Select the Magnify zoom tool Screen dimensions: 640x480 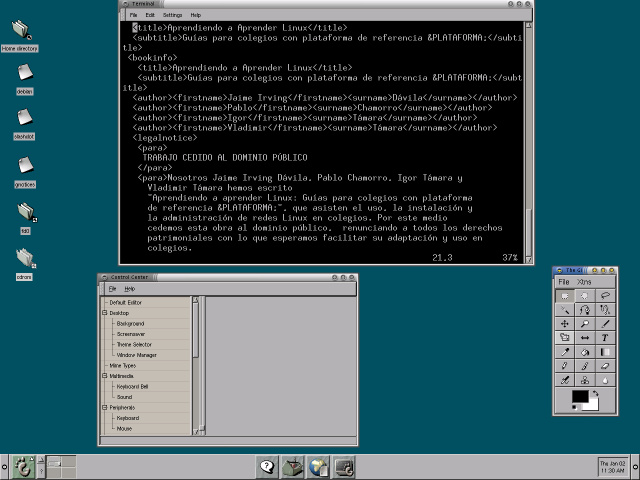tap(586, 325)
